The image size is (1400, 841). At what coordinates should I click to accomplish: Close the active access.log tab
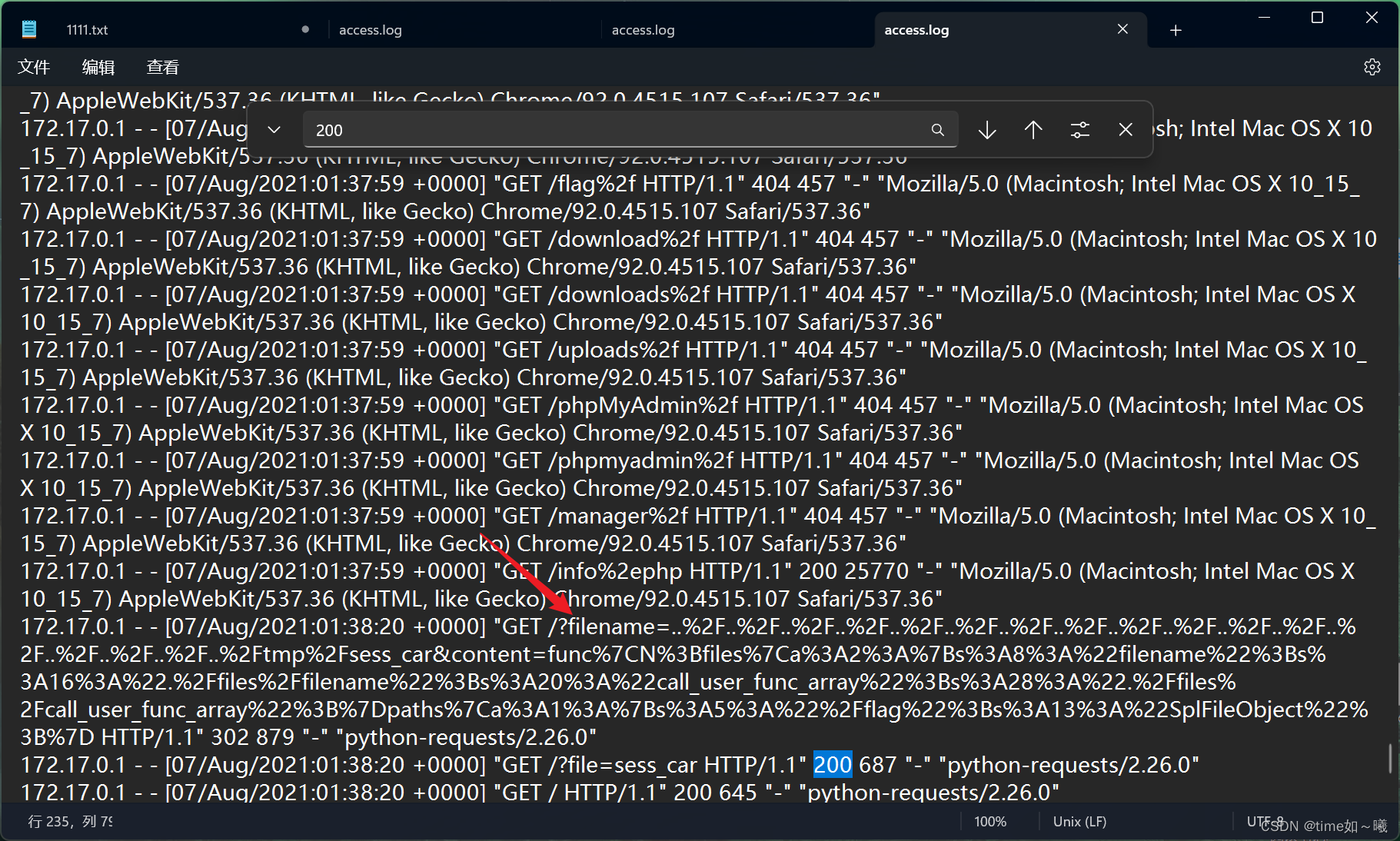click(1122, 29)
